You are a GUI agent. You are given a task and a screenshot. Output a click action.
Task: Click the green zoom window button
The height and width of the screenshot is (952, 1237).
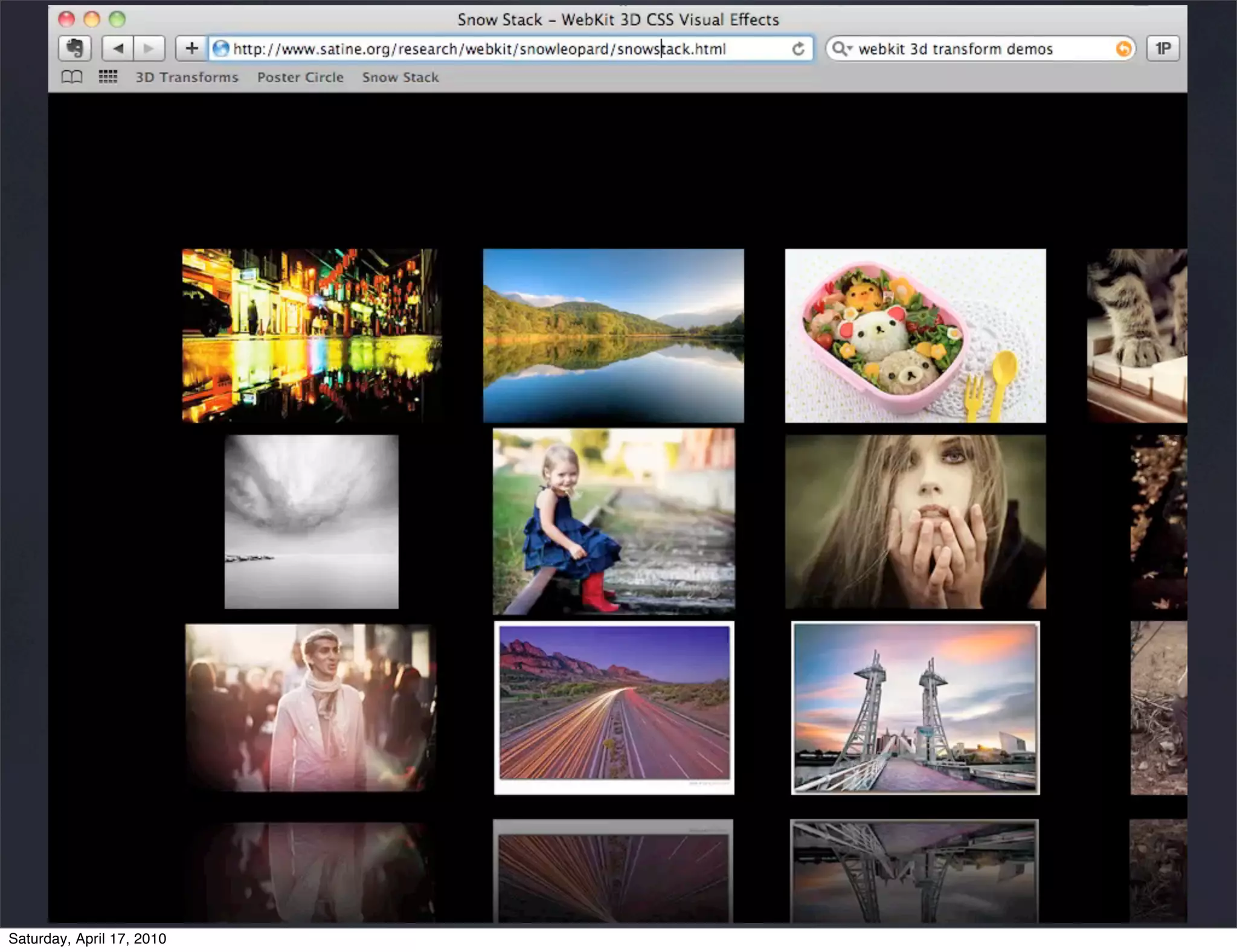[117, 19]
